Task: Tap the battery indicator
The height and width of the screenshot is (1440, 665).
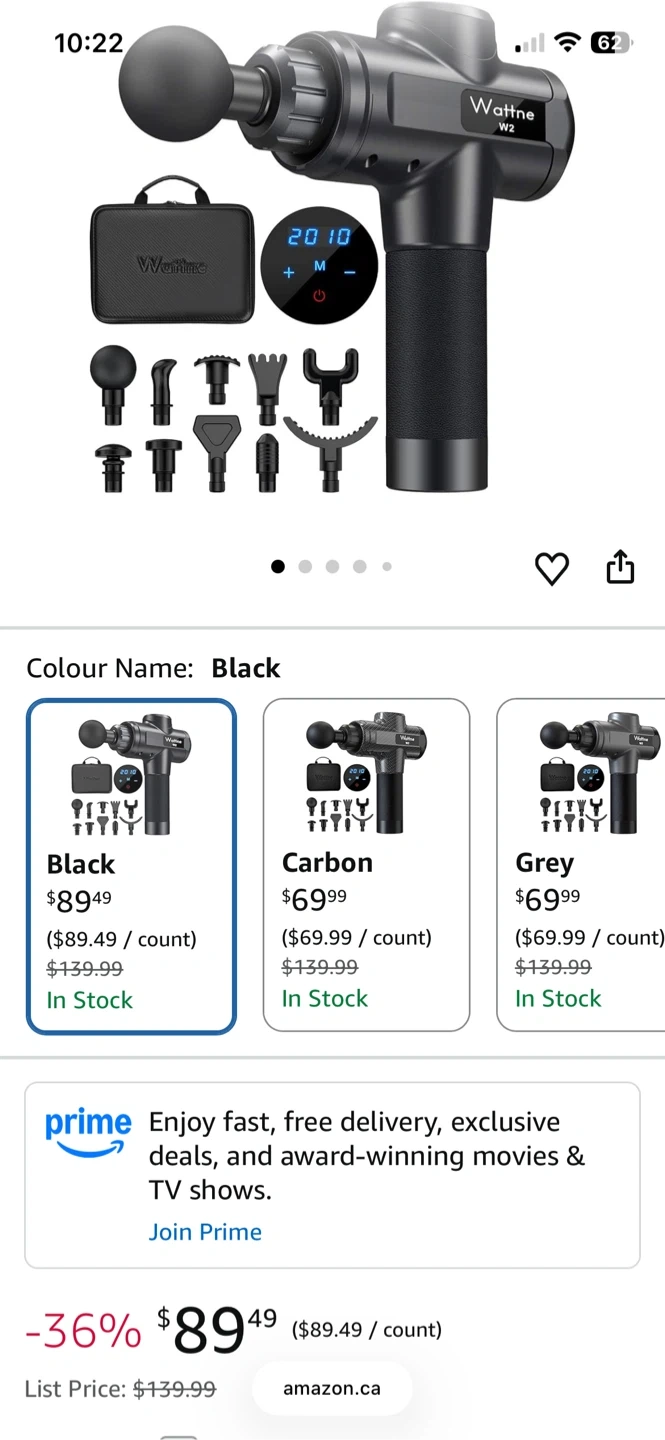Action: coord(609,42)
